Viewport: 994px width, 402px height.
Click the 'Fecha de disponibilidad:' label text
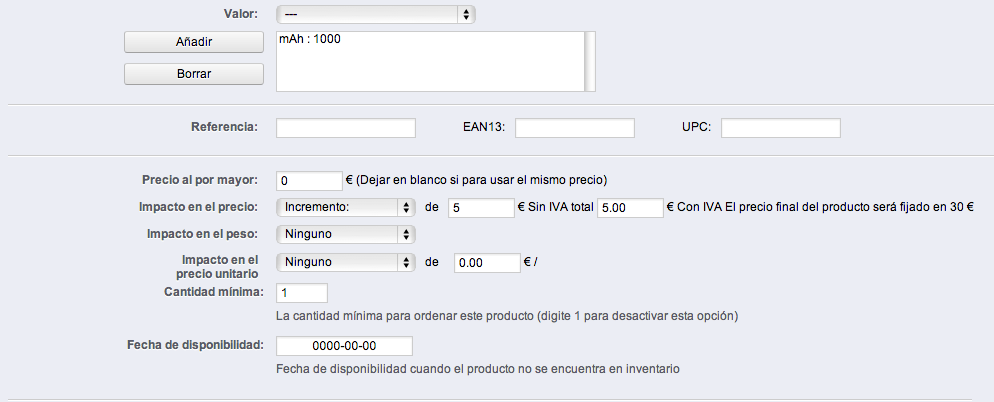194,345
